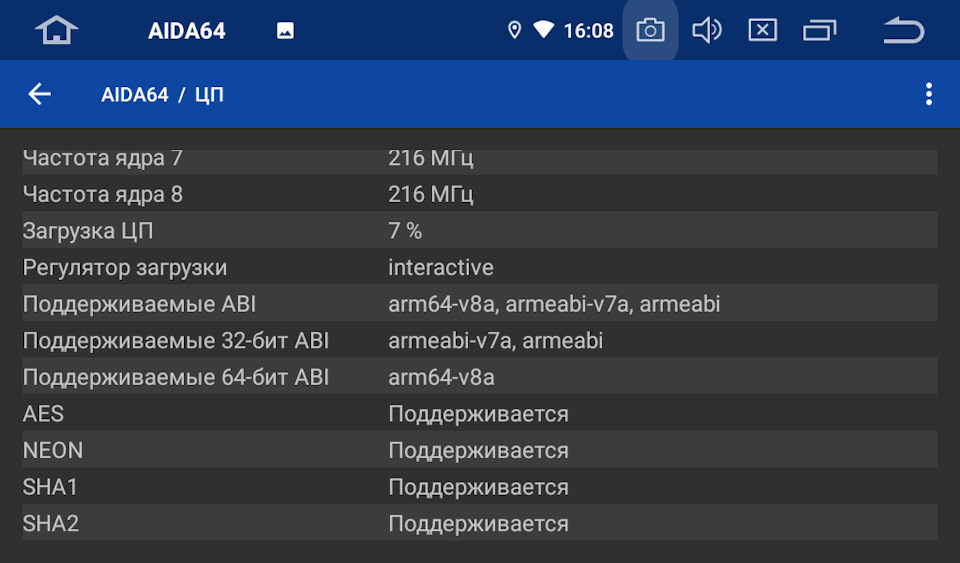Open the image notification icon
This screenshot has width=960, height=563.
pyautogui.click(x=285, y=31)
